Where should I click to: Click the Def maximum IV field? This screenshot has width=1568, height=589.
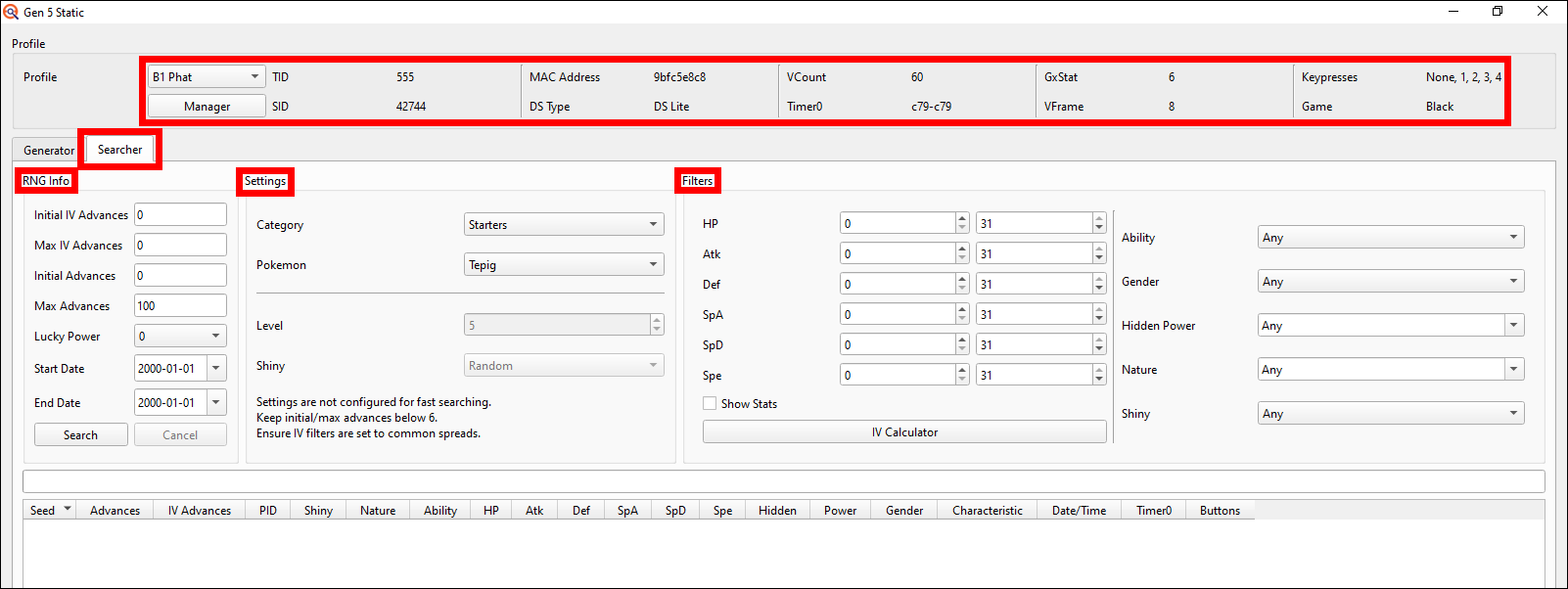(1034, 284)
